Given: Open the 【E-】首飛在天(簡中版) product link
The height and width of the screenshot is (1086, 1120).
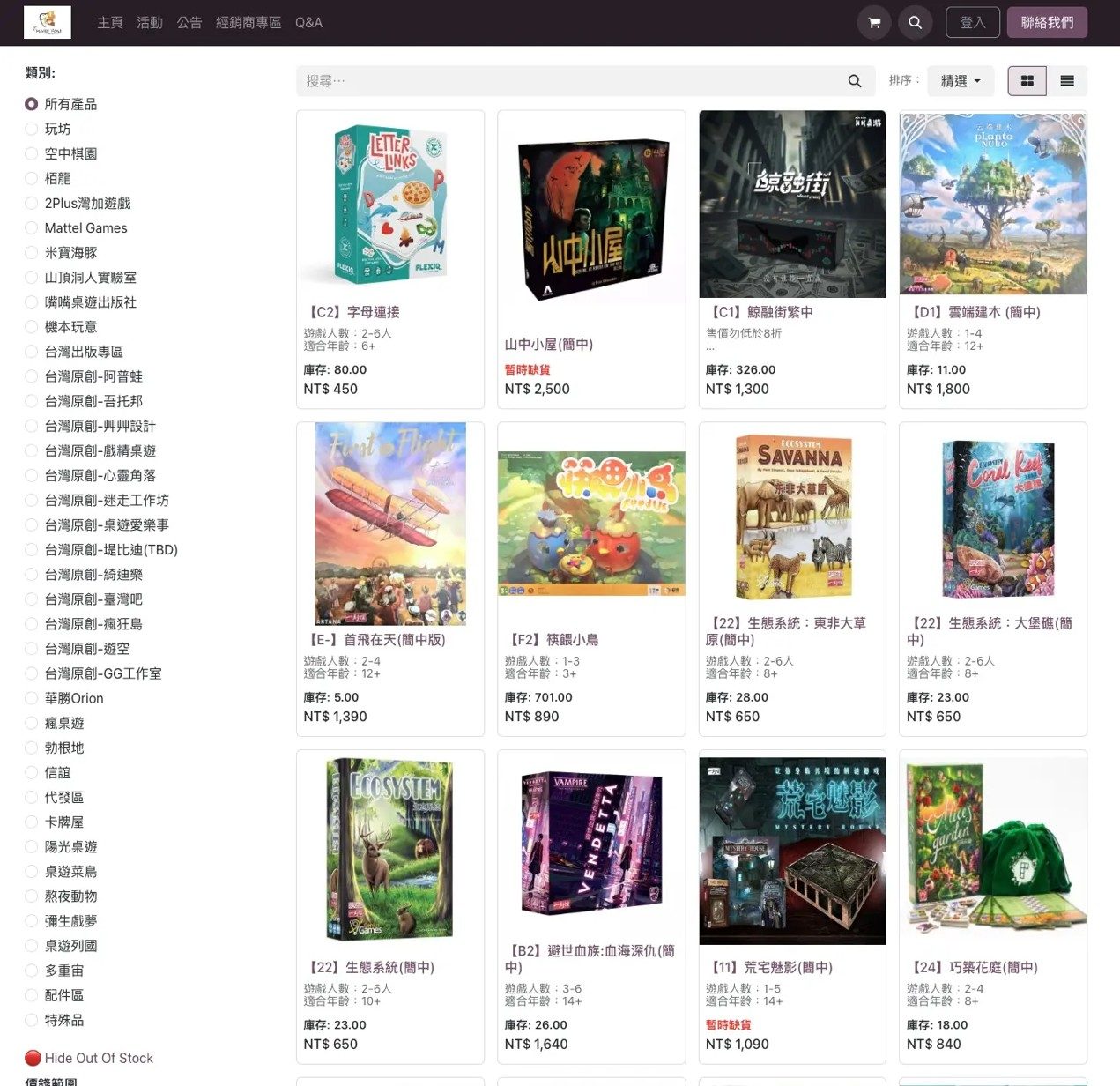Looking at the screenshot, I should tap(375, 640).
